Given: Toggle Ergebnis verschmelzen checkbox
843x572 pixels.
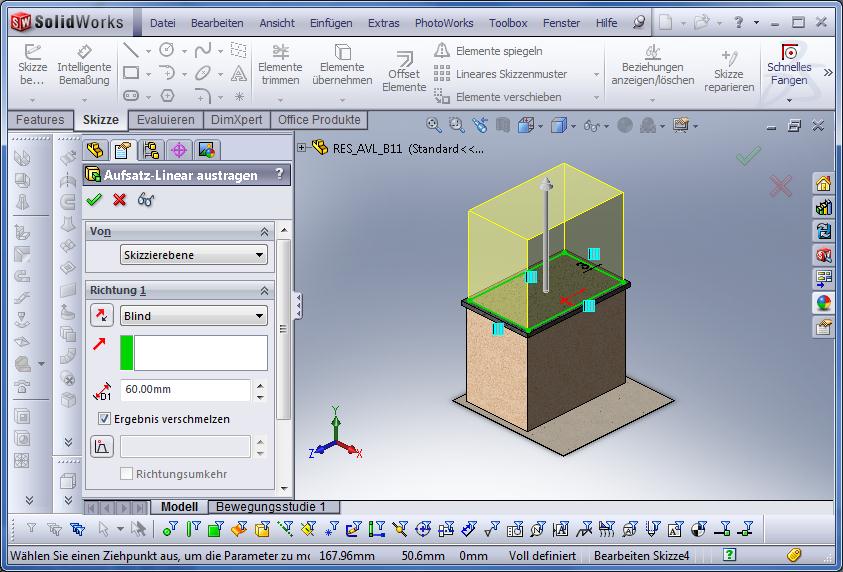Looking at the screenshot, I should (105, 419).
